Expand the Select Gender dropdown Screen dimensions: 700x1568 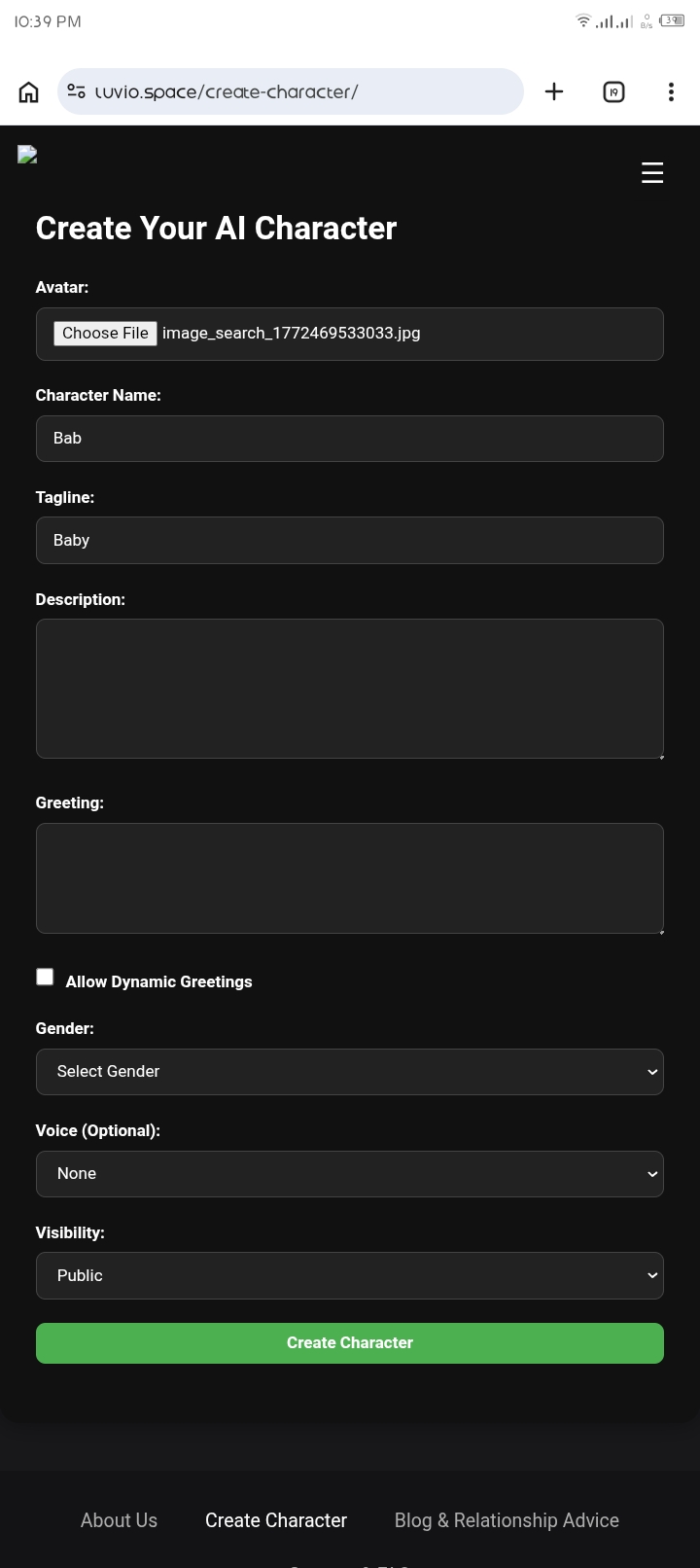pos(349,1072)
